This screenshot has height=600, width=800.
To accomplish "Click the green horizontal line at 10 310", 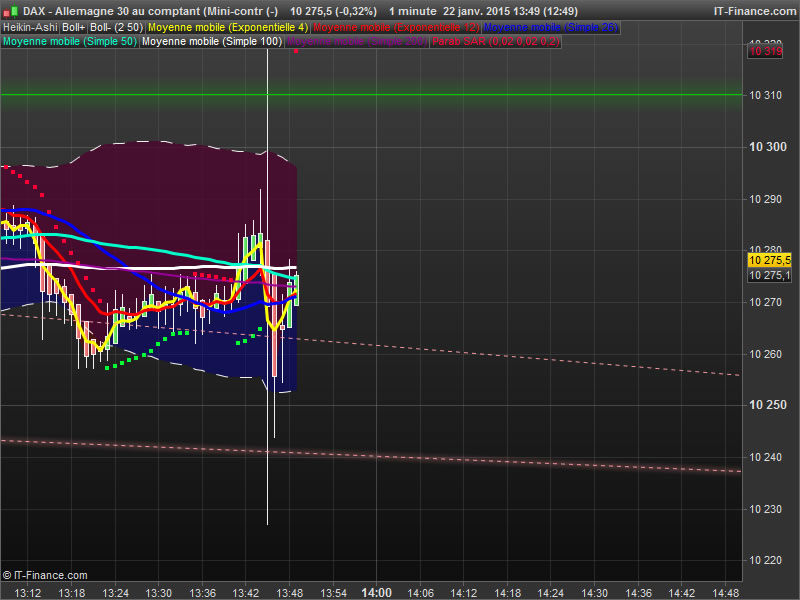I will pyautogui.click(x=371, y=94).
